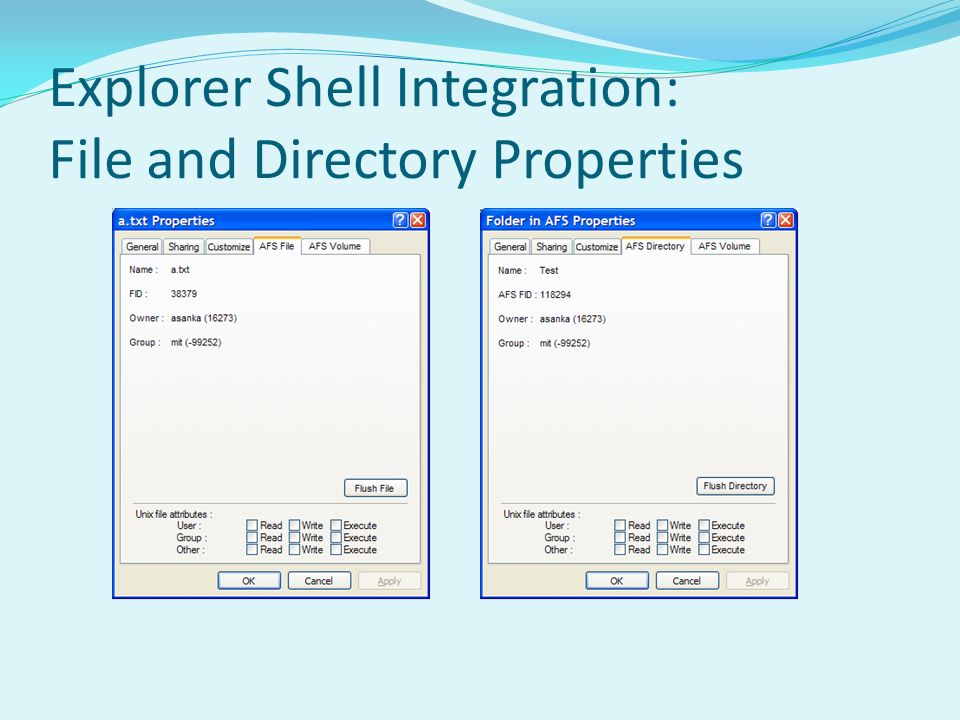960x720 pixels.
Task: Enable Other Write in a.txt Properties
Action: coord(294,550)
